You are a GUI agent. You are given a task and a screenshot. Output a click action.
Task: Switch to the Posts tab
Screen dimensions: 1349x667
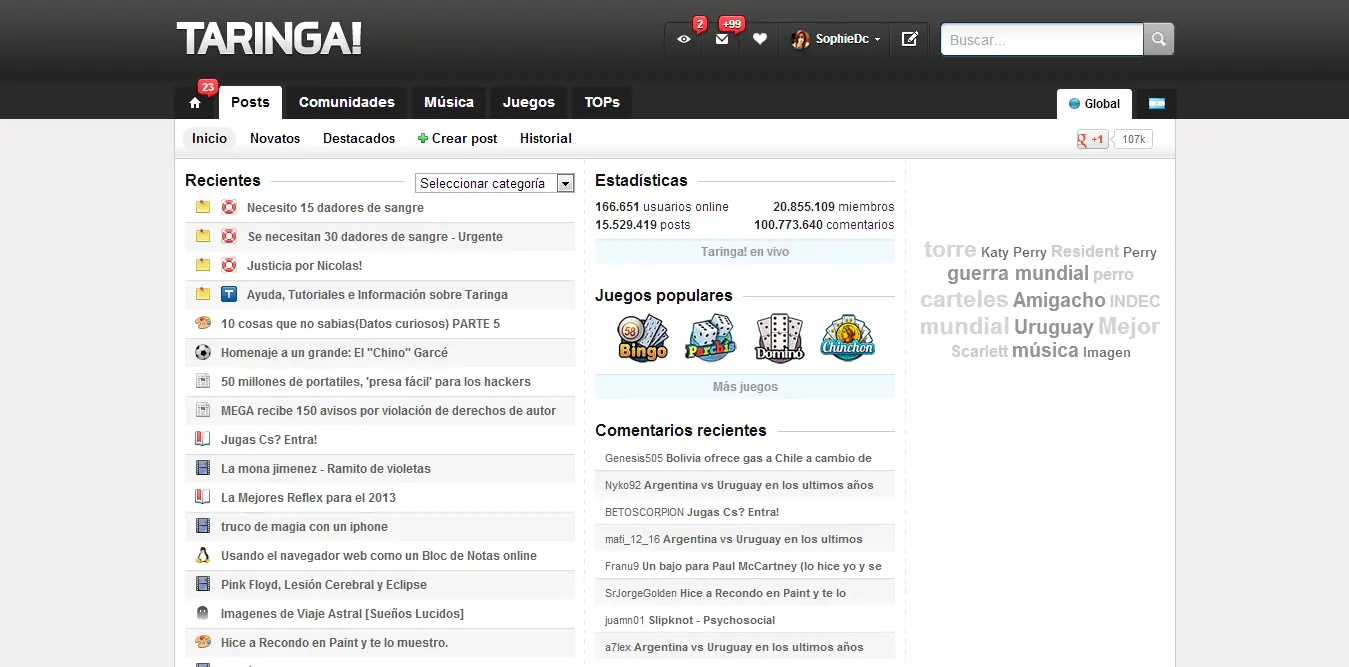click(x=250, y=102)
